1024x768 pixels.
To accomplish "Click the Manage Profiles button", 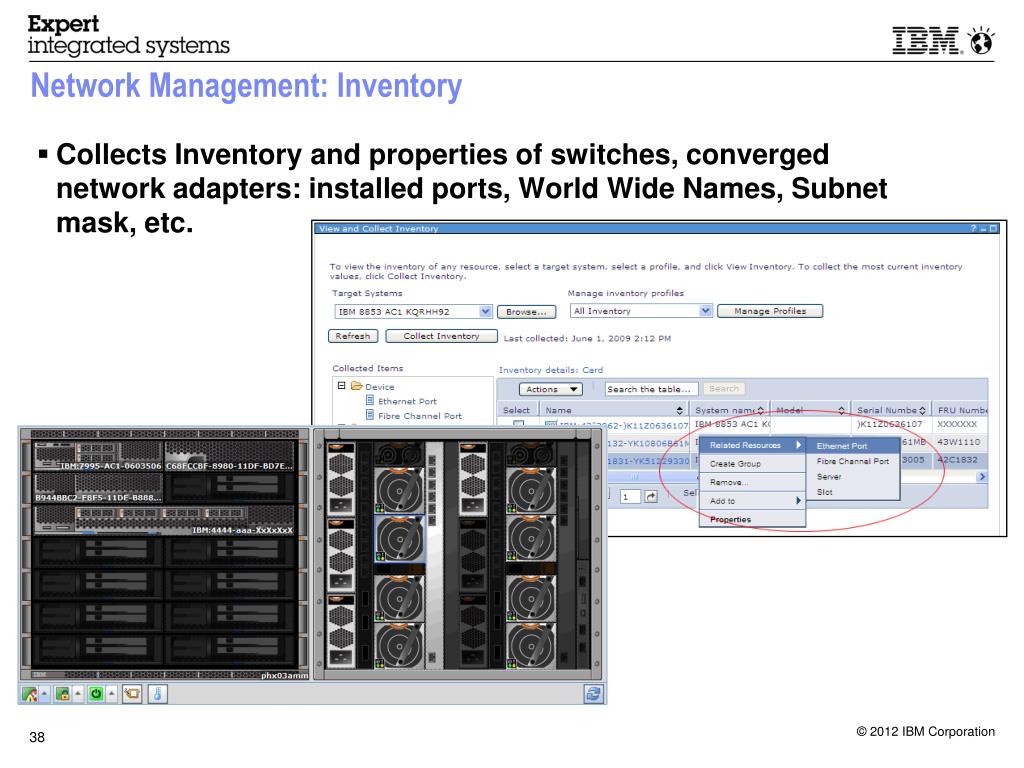I will click(770, 311).
